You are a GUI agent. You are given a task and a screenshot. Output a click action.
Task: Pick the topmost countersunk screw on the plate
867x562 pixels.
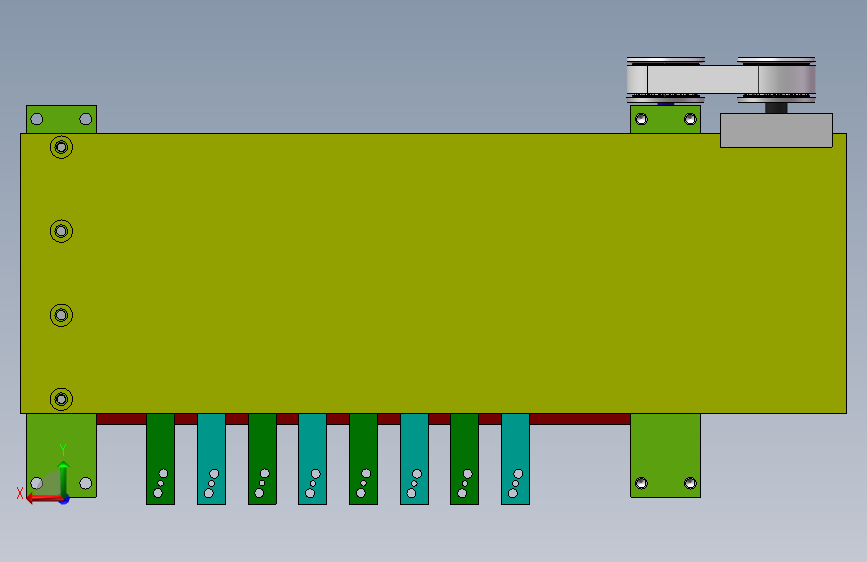tap(61, 147)
